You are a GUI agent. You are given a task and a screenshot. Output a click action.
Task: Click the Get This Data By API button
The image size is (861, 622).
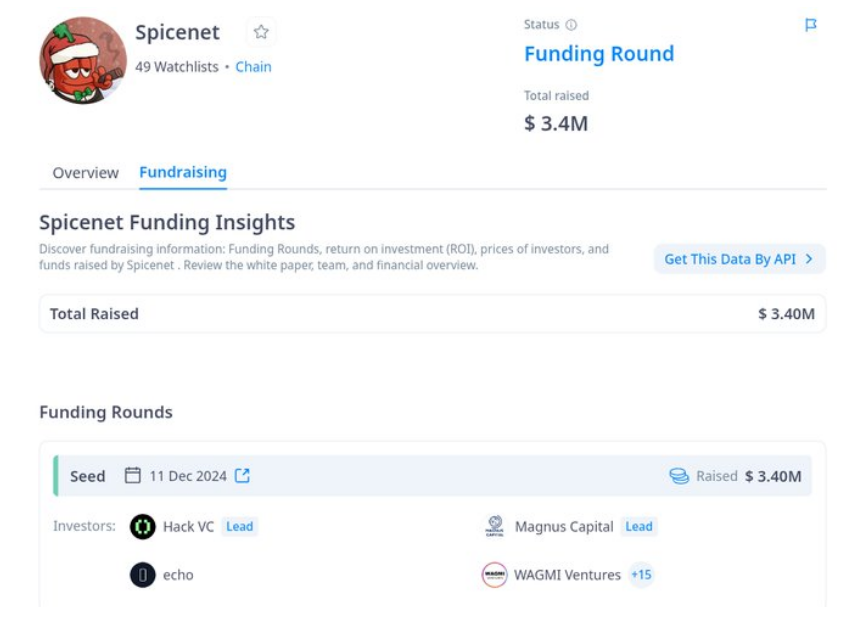[739, 259]
